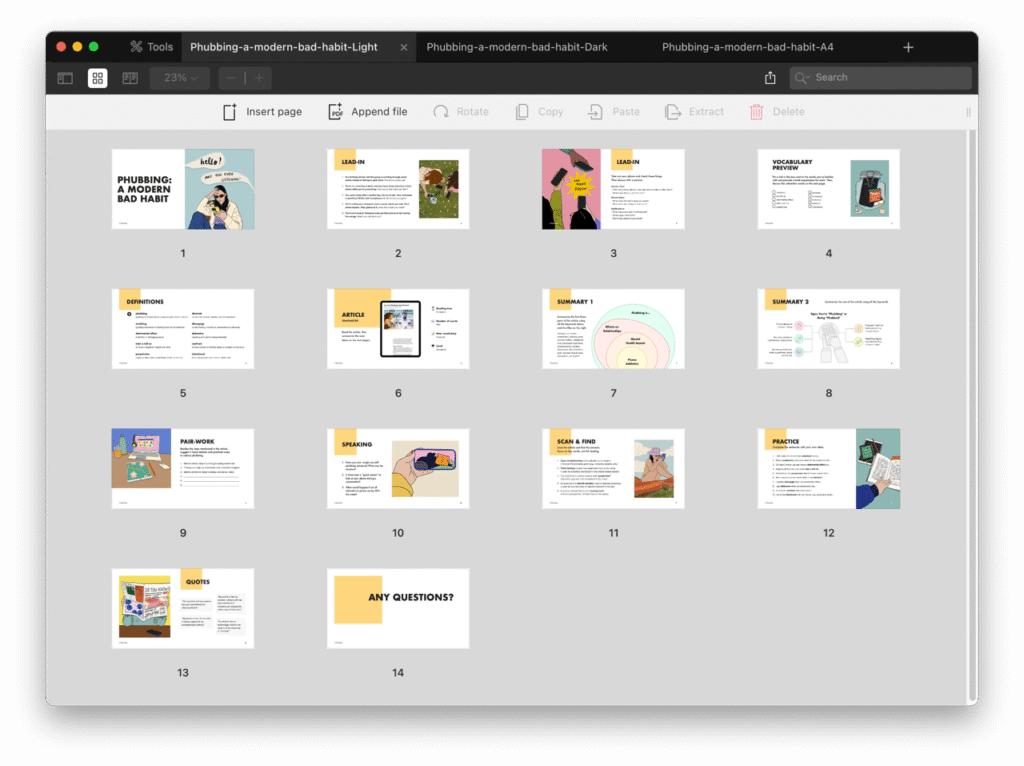Switch to two-page reading view

(130, 78)
